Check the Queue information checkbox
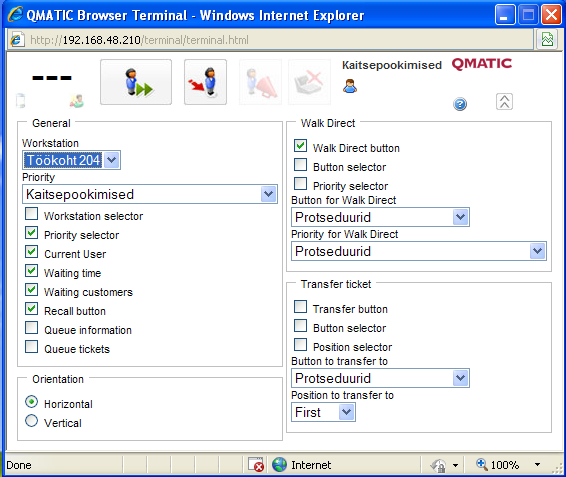Image resolution: width=566 pixels, height=477 pixels. coord(31,328)
